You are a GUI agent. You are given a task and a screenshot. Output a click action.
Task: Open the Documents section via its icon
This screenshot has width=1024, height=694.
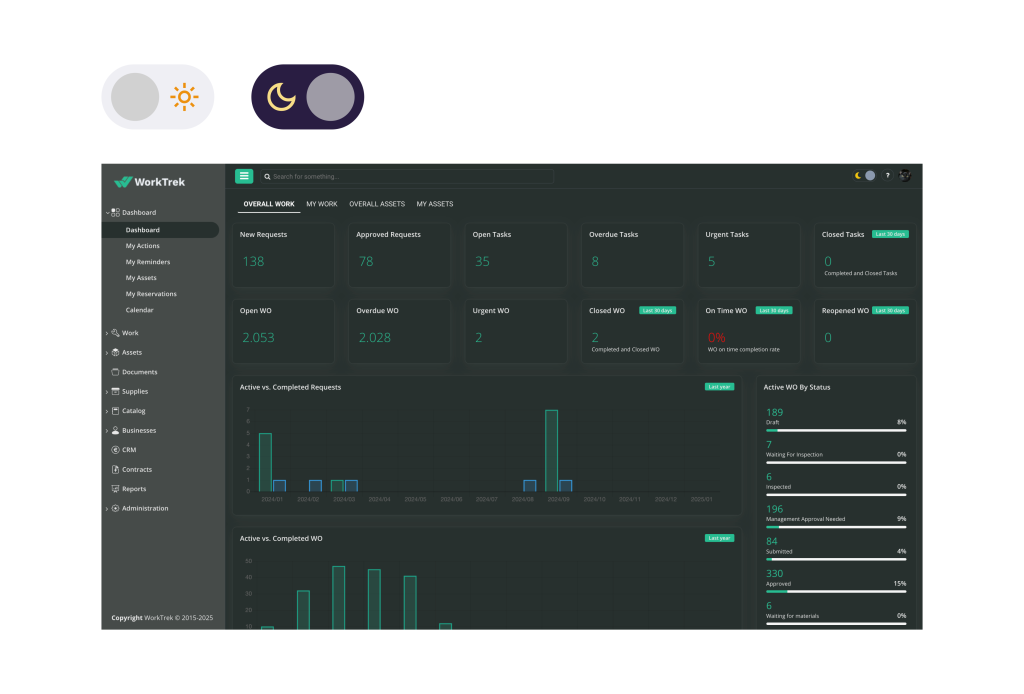[x=115, y=371]
